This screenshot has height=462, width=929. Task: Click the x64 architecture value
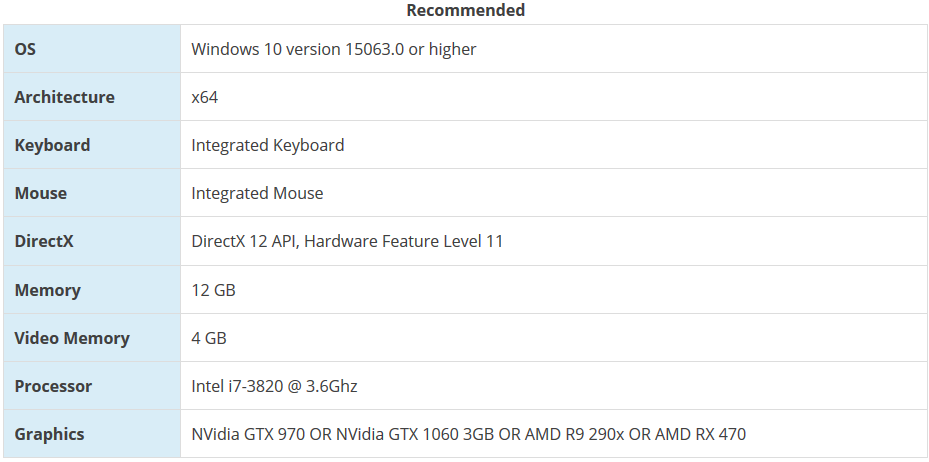click(x=204, y=97)
